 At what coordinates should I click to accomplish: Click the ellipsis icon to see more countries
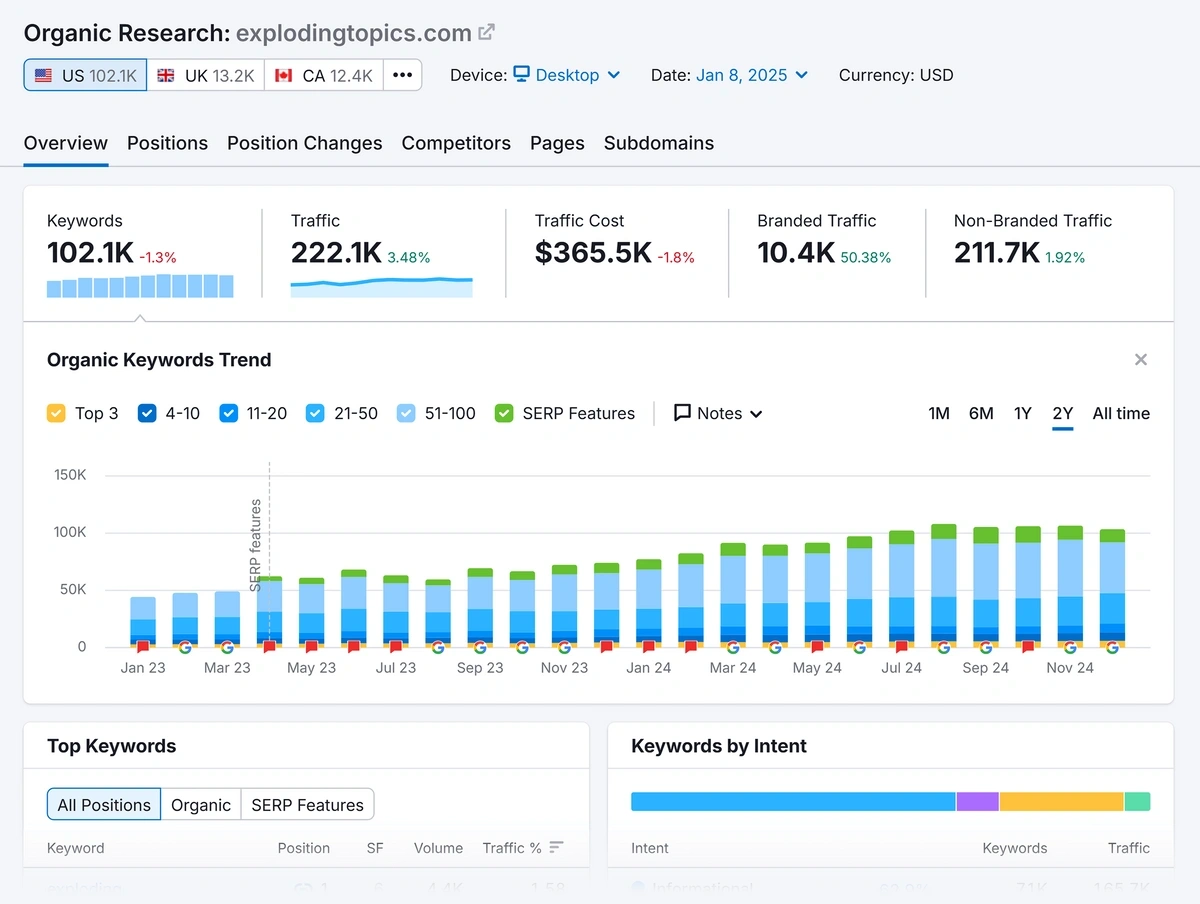pos(404,74)
